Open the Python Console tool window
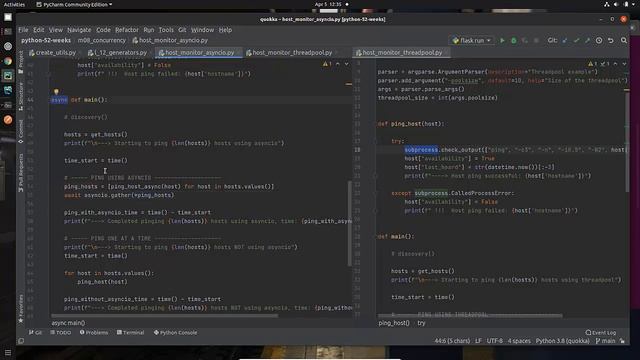Viewport: 640px width, 360px height. pos(175,332)
